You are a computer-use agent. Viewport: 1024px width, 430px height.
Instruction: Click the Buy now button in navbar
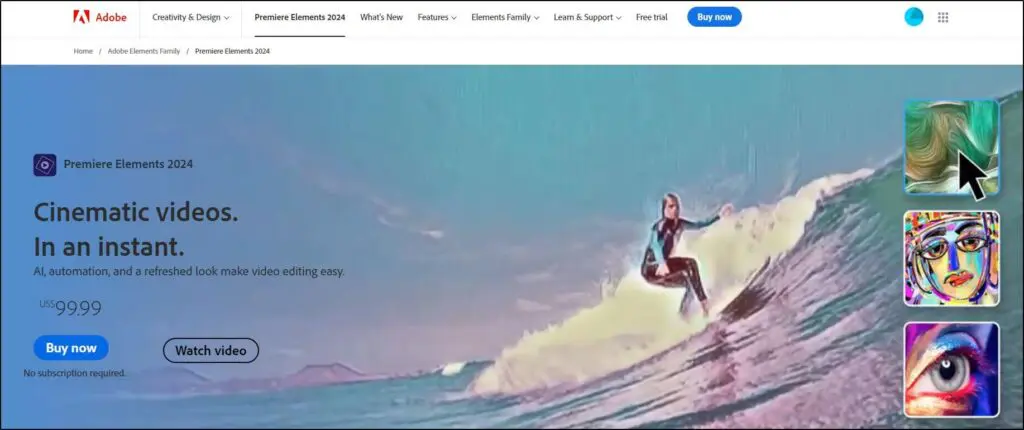click(714, 17)
